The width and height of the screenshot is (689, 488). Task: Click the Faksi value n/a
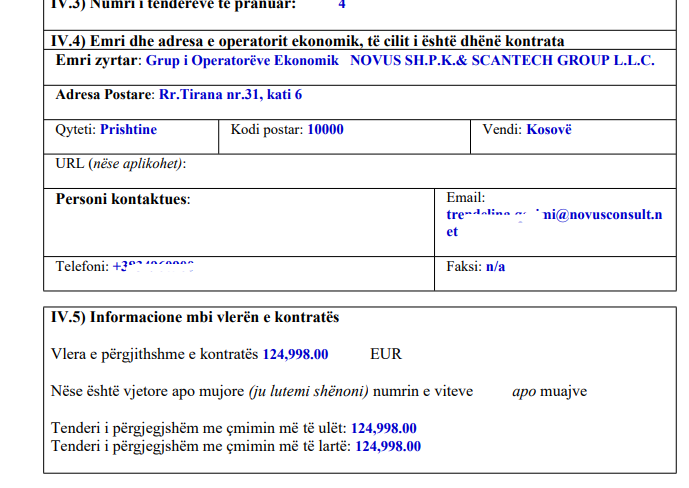(x=495, y=267)
